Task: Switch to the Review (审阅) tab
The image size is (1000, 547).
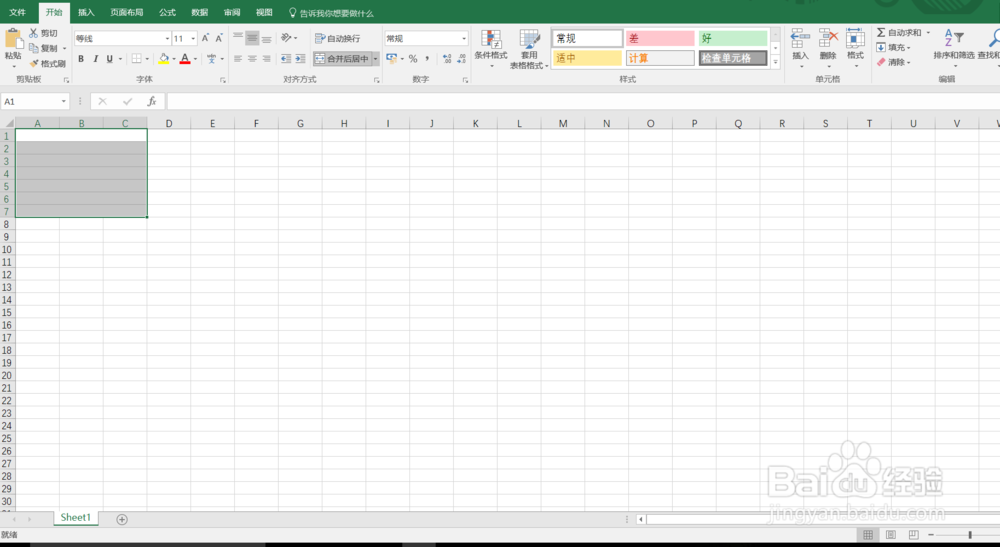Action: pyautogui.click(x=232, y=12)
